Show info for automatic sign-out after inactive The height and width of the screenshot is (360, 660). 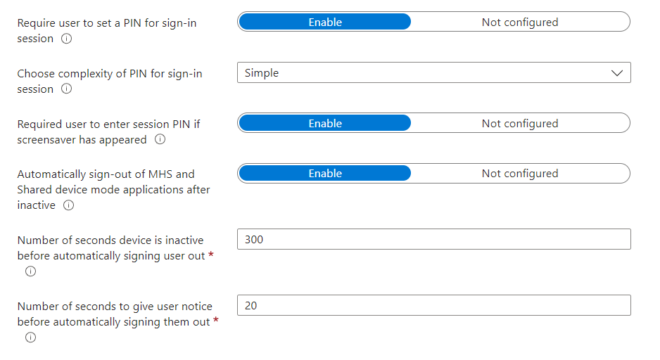69,205
